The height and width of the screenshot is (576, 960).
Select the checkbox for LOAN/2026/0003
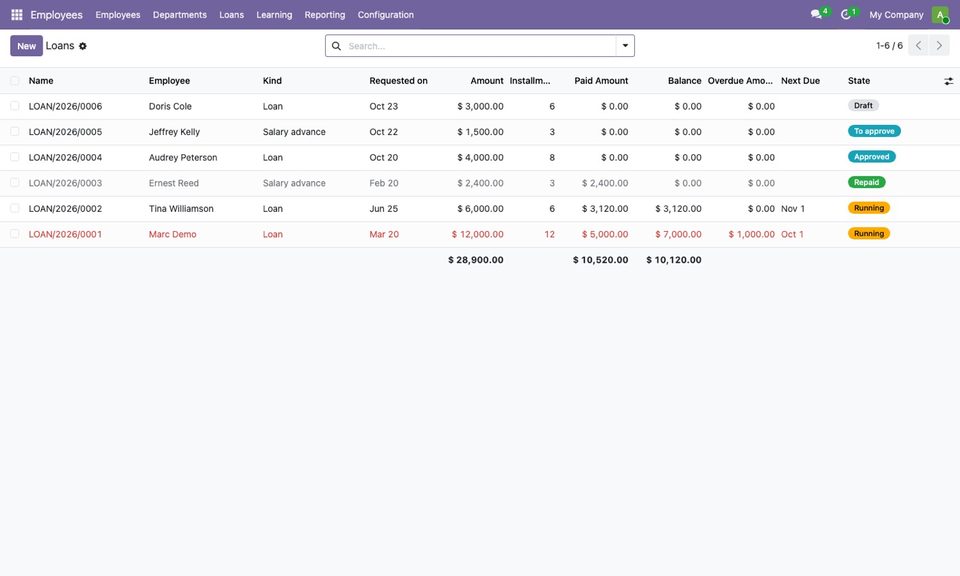click(15, 183)
